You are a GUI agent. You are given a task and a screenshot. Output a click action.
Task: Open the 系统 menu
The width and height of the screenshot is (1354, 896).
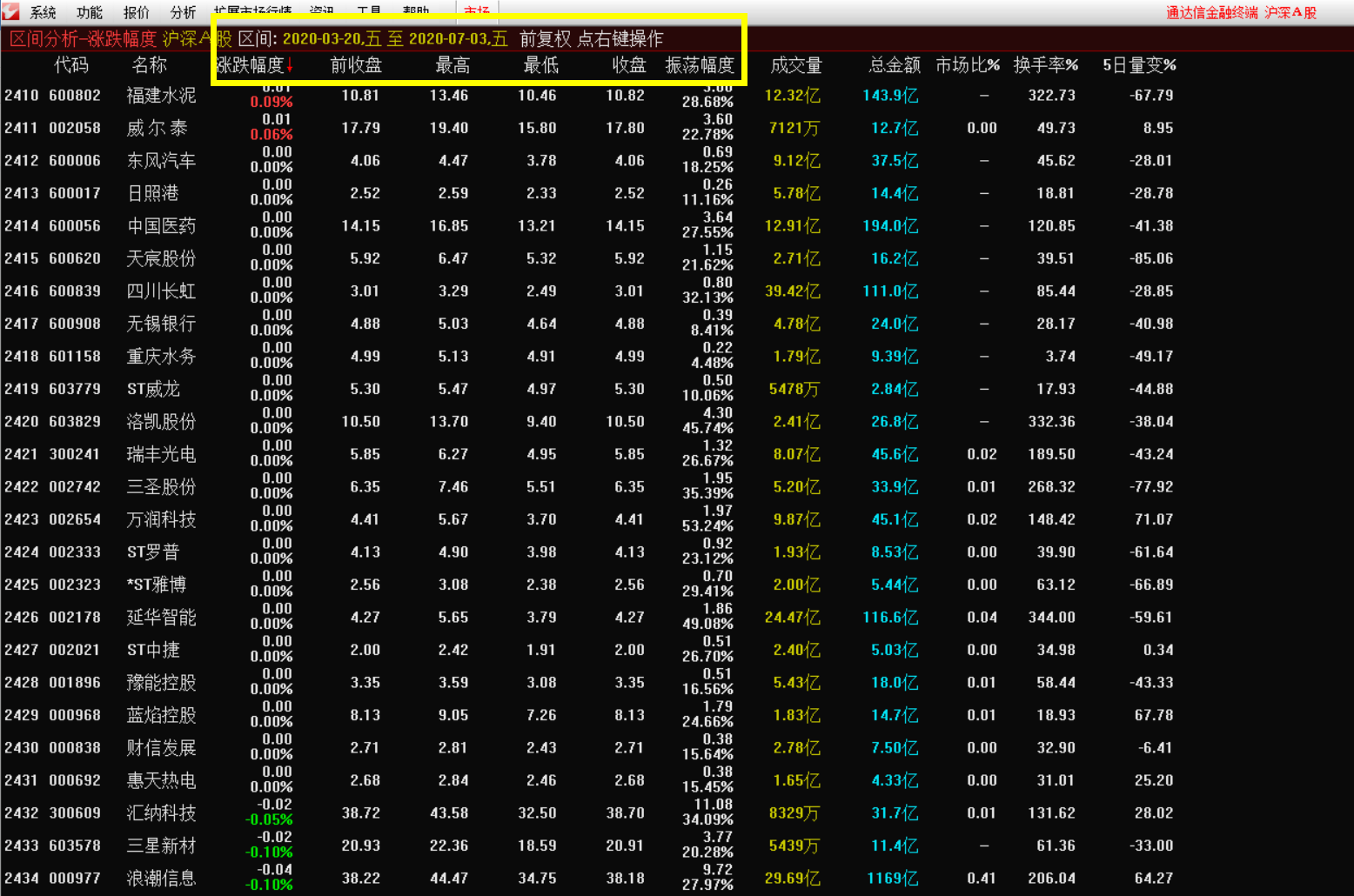43,12
